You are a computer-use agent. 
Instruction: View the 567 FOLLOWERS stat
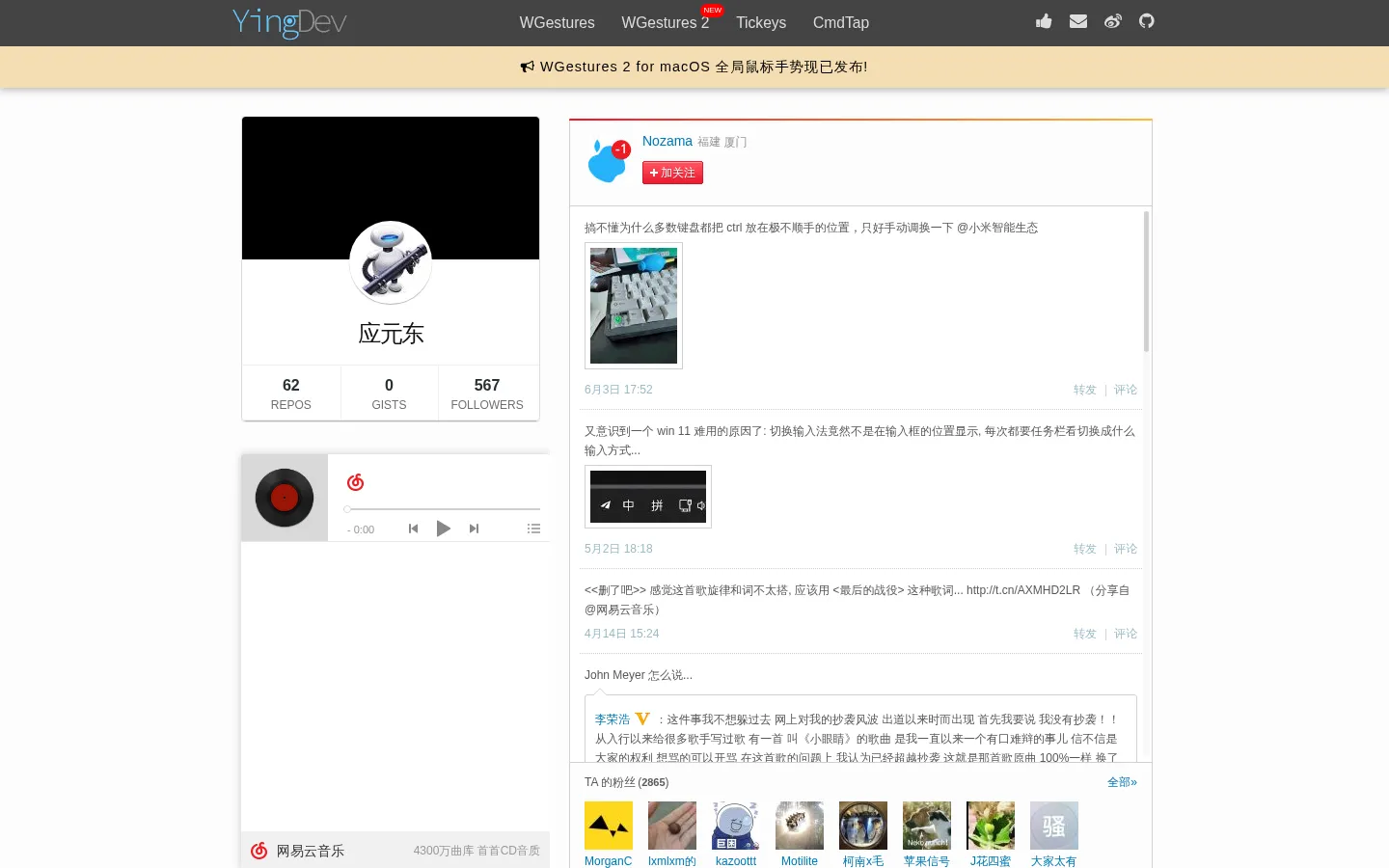point(487,393)
